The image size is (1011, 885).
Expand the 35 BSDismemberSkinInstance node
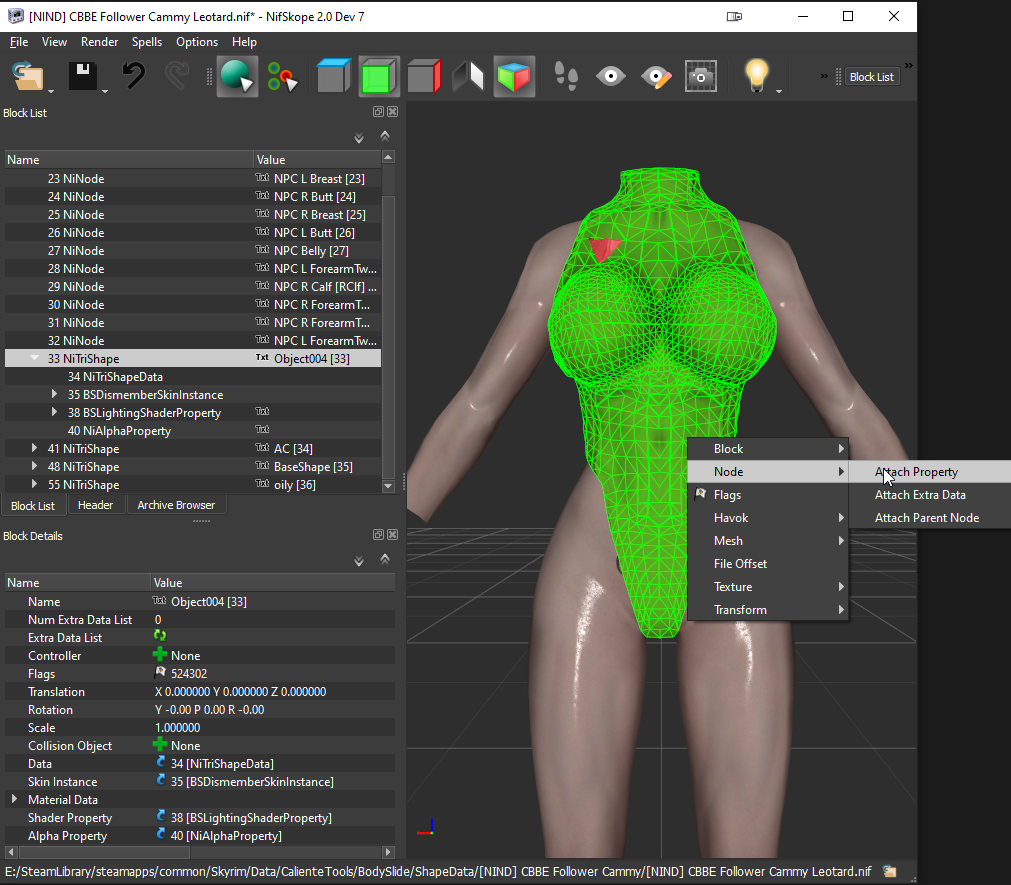54,394
